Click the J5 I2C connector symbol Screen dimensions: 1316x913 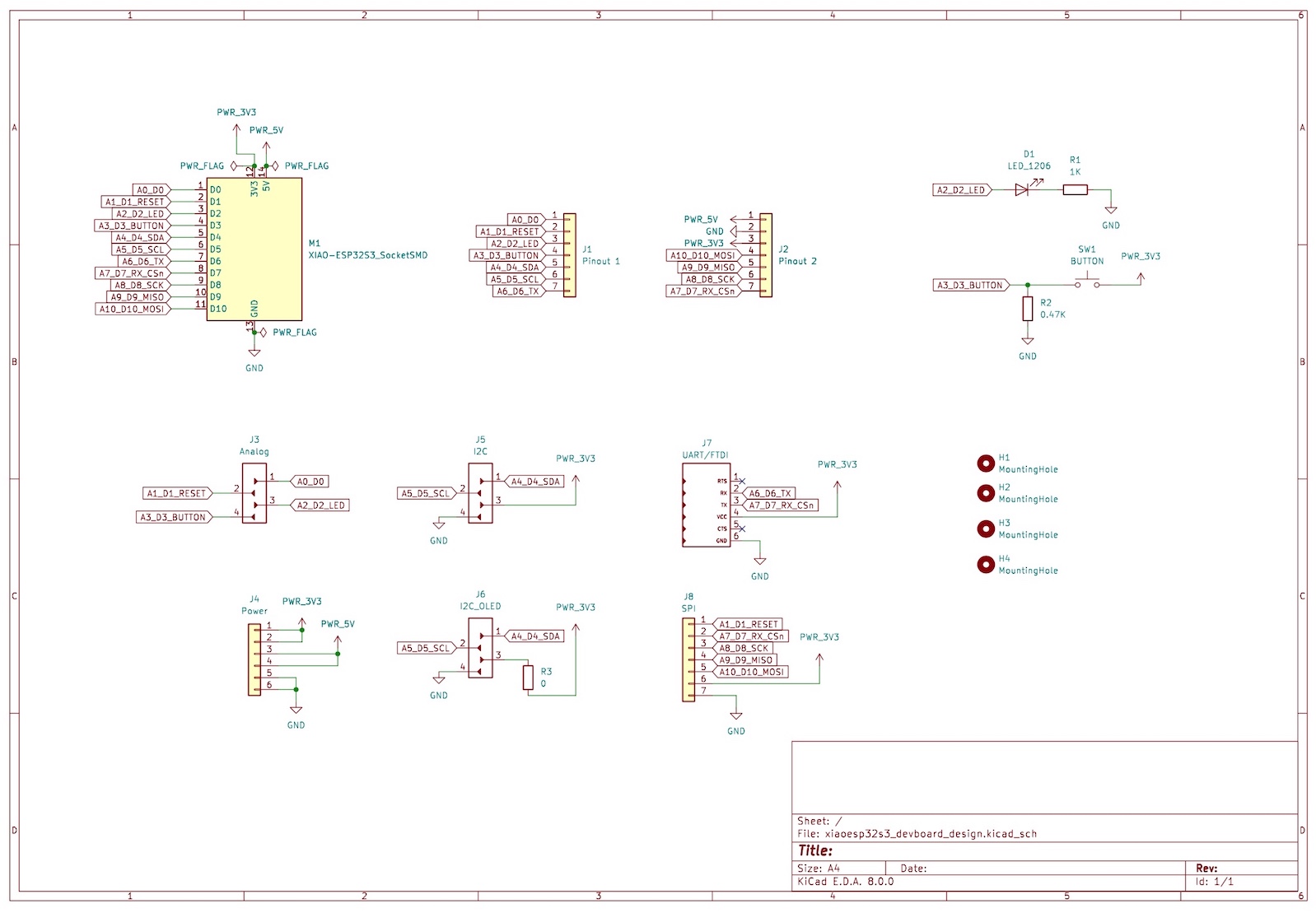coord(480,492)
